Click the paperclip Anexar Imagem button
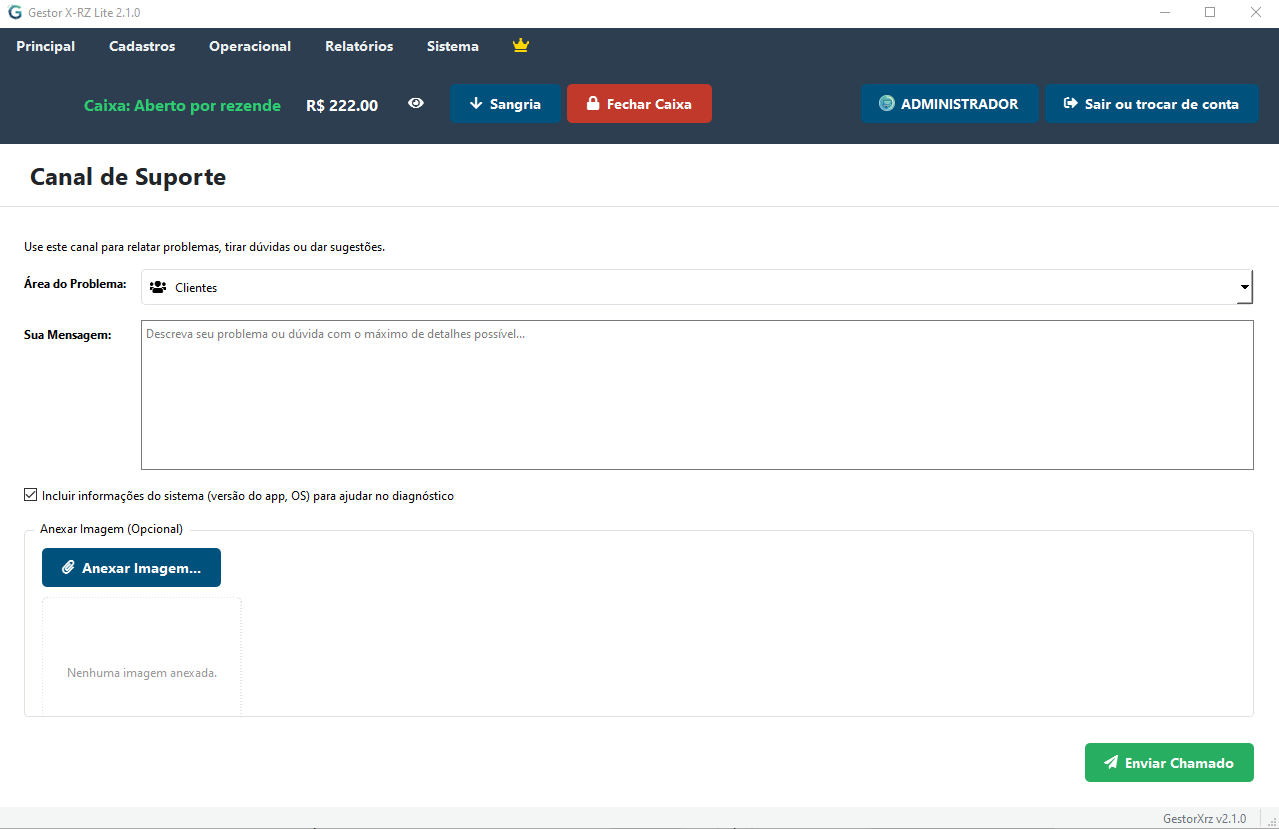1279x829 pixels. pos(131,568)
